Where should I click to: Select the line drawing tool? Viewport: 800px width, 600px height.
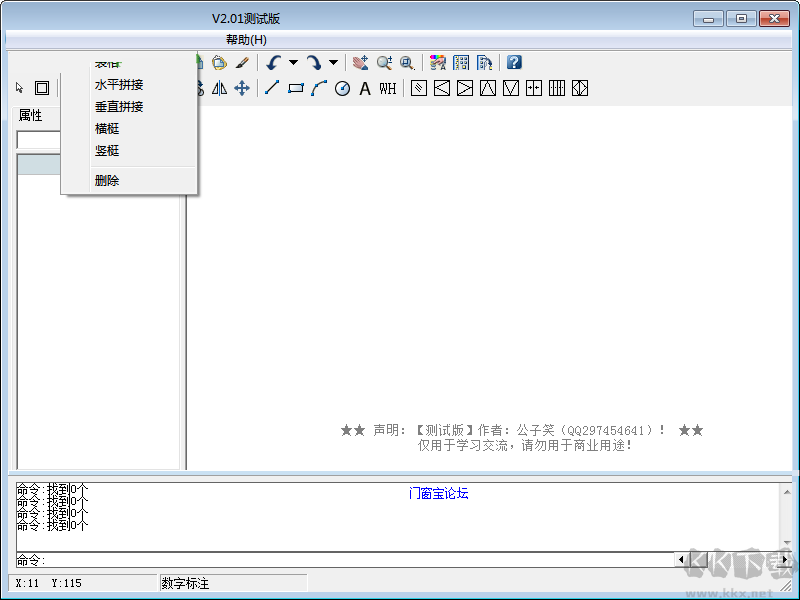click(x=272, y=88)
